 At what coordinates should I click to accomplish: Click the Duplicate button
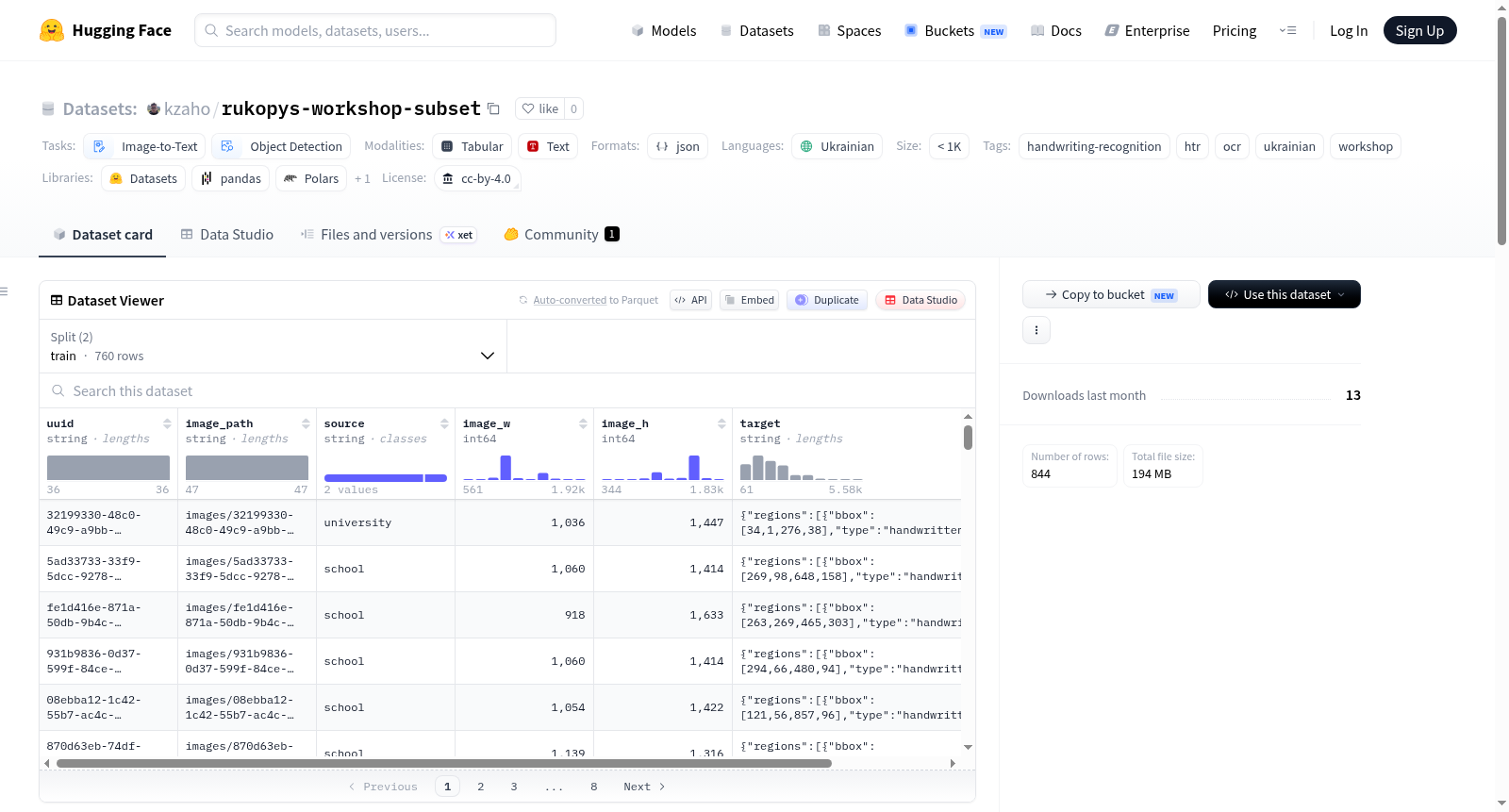click(826, 300)
